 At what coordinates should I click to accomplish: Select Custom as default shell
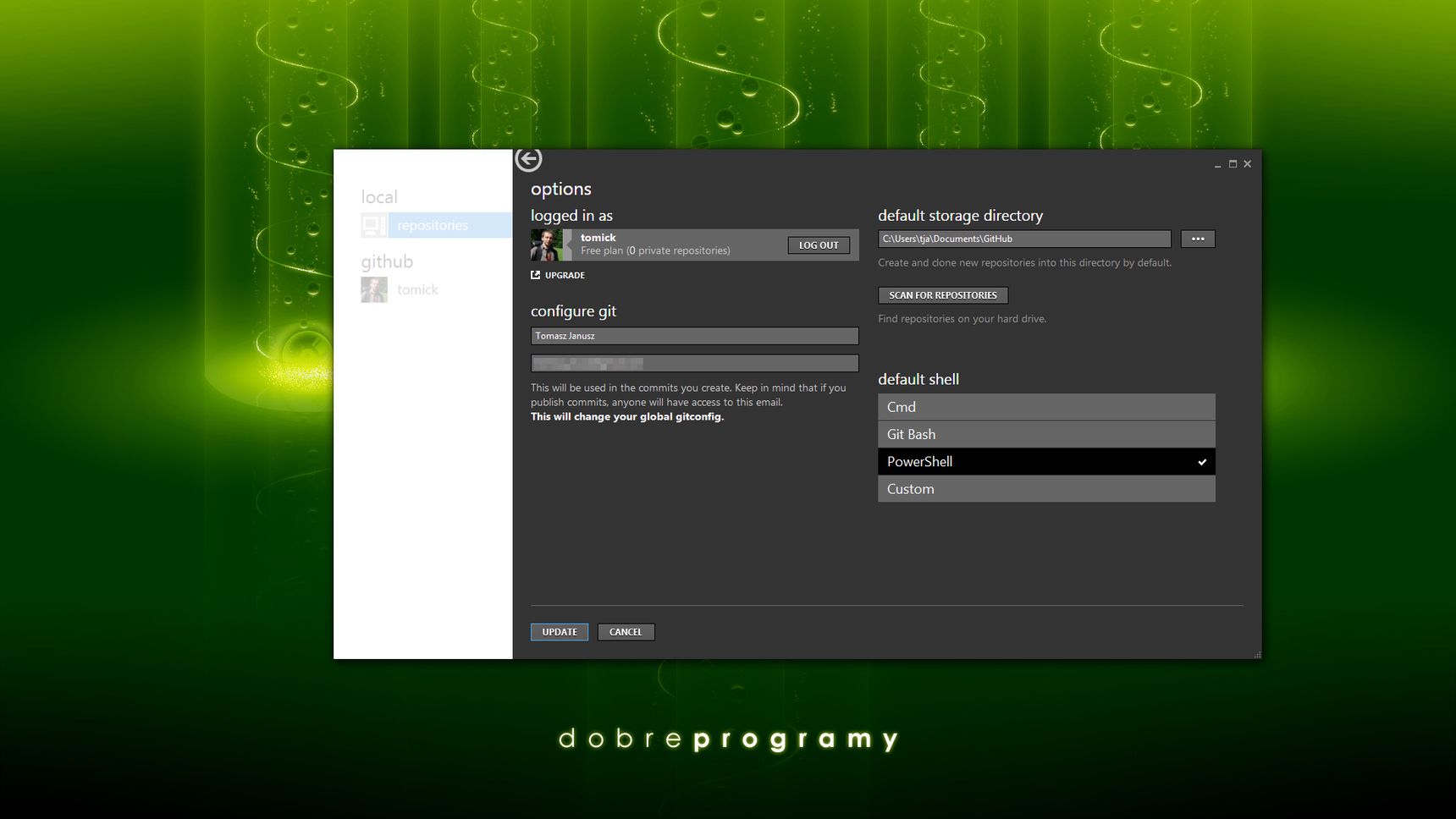click(x=1046, y=489)
